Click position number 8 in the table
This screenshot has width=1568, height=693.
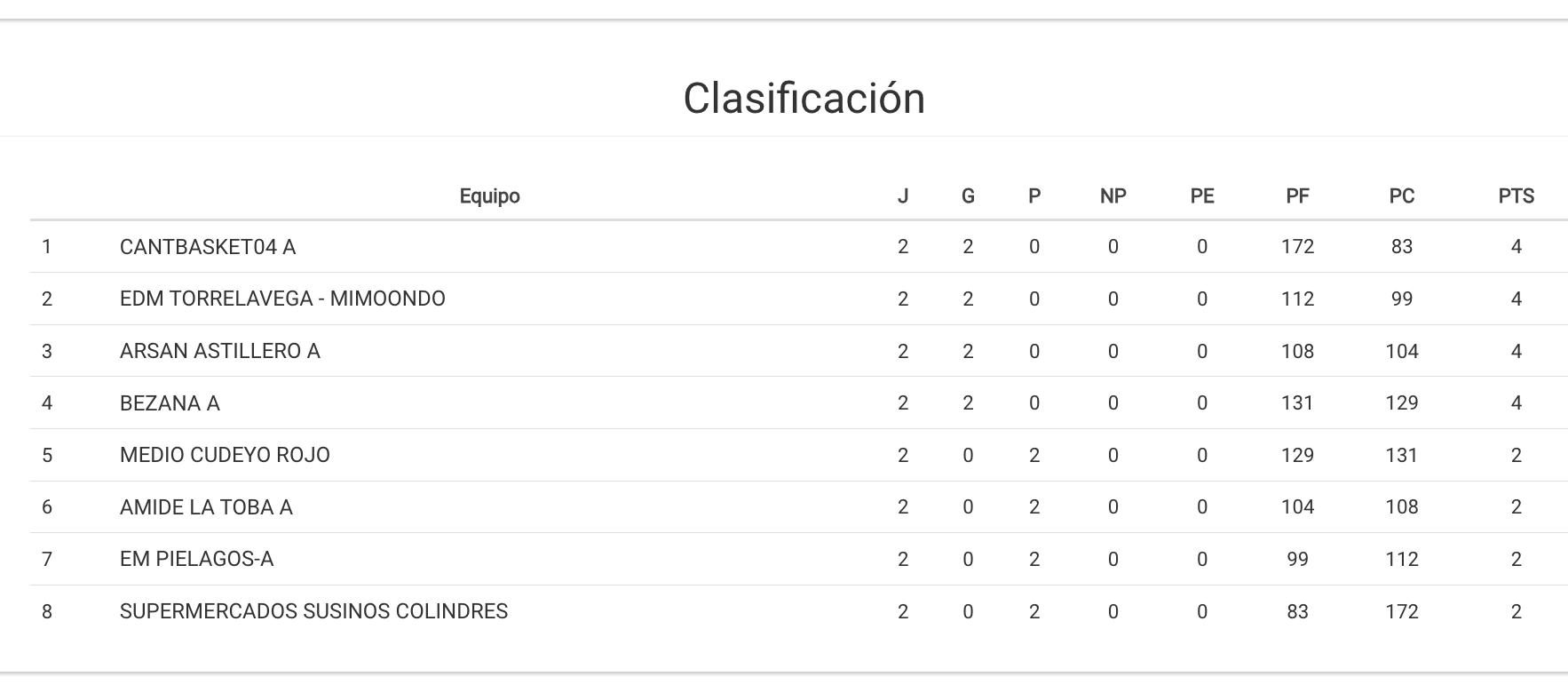pyautogui.click(x=47, y=611)
